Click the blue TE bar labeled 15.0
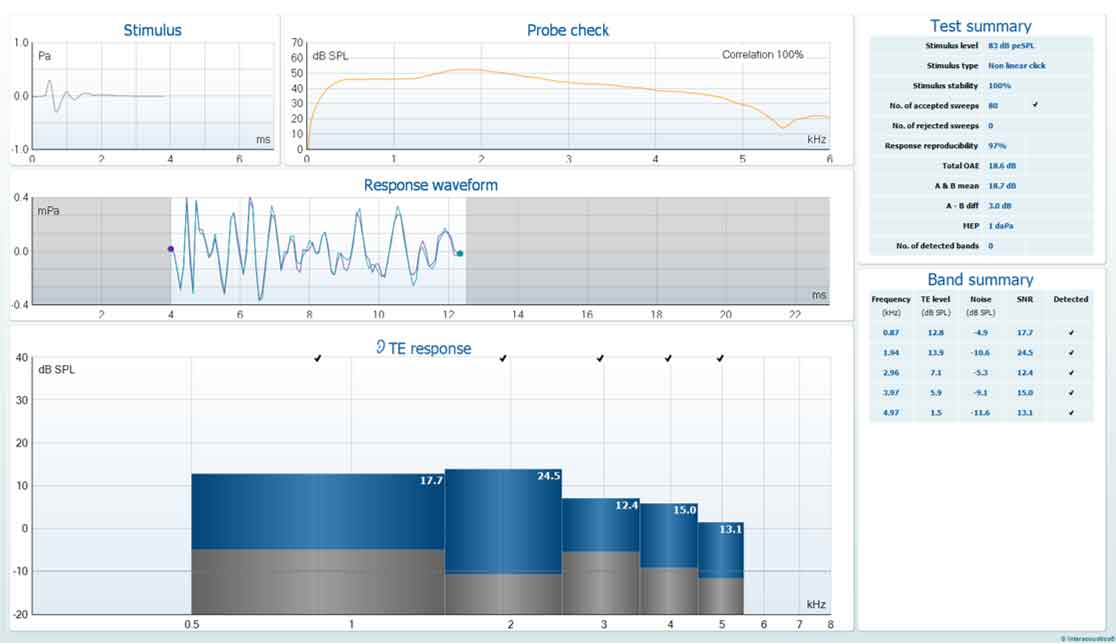 tap(668, 535)
